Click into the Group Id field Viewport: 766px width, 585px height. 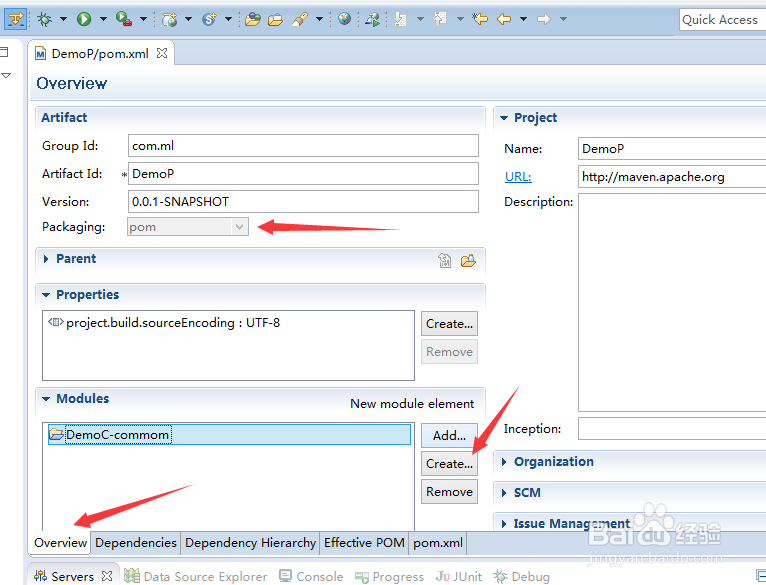pyautogui.click(x=303, y=146)
